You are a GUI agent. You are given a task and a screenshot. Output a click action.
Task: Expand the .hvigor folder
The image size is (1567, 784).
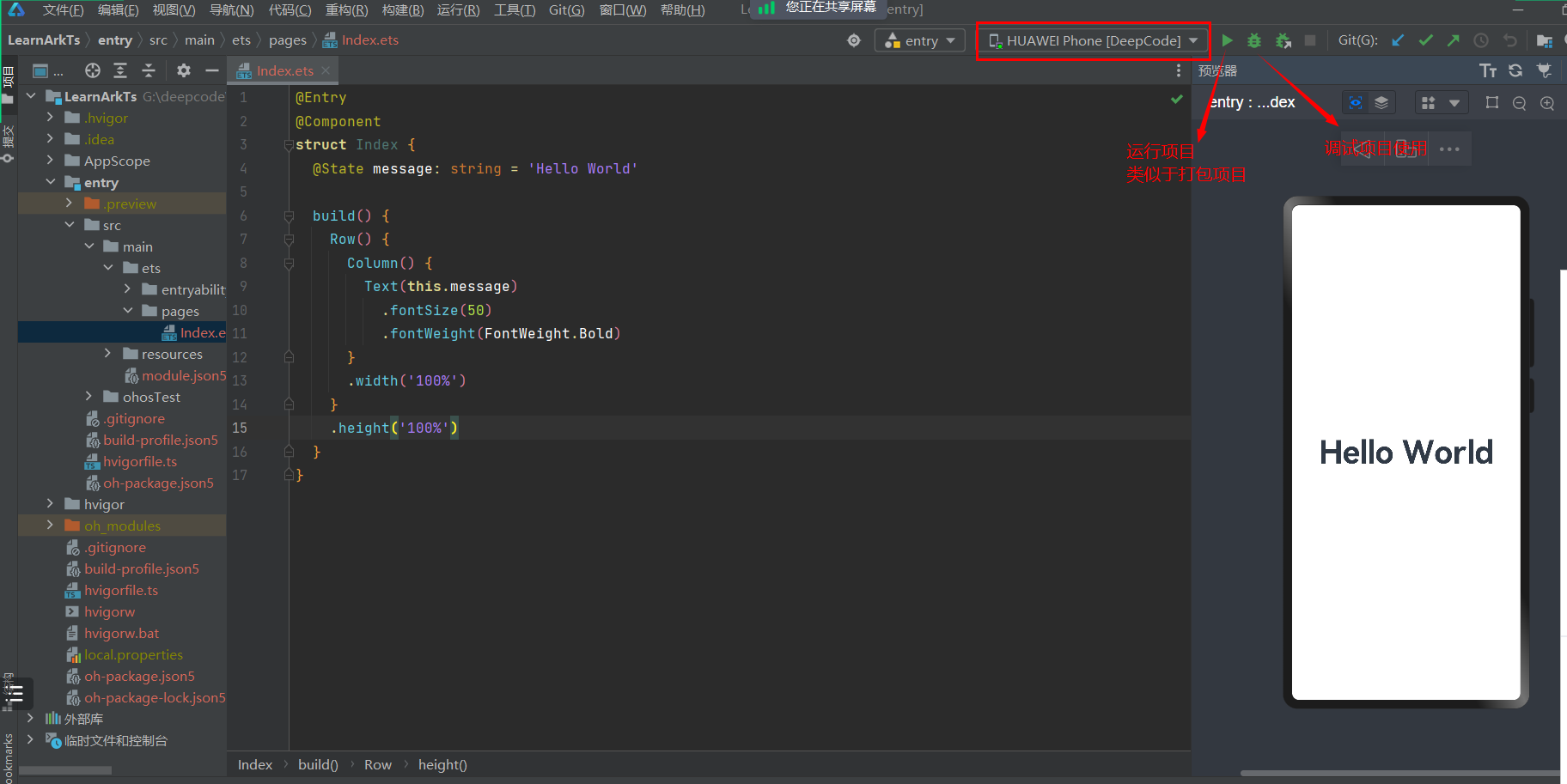pyautogui.click(x=50, y=118)
